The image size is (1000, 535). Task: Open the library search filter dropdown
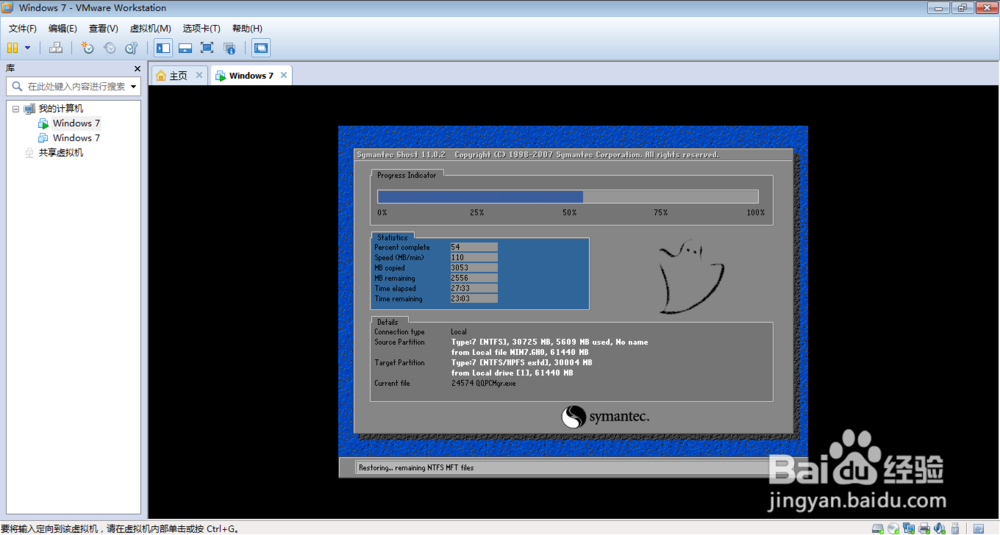tap(133, 87)
